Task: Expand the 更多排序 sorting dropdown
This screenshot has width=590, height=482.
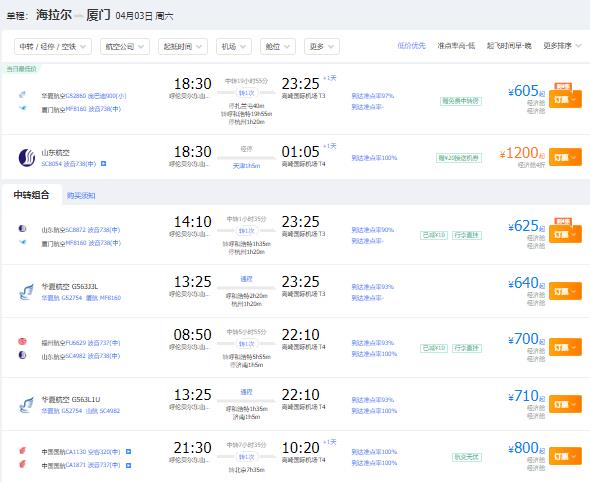Action: pos(562,46)
